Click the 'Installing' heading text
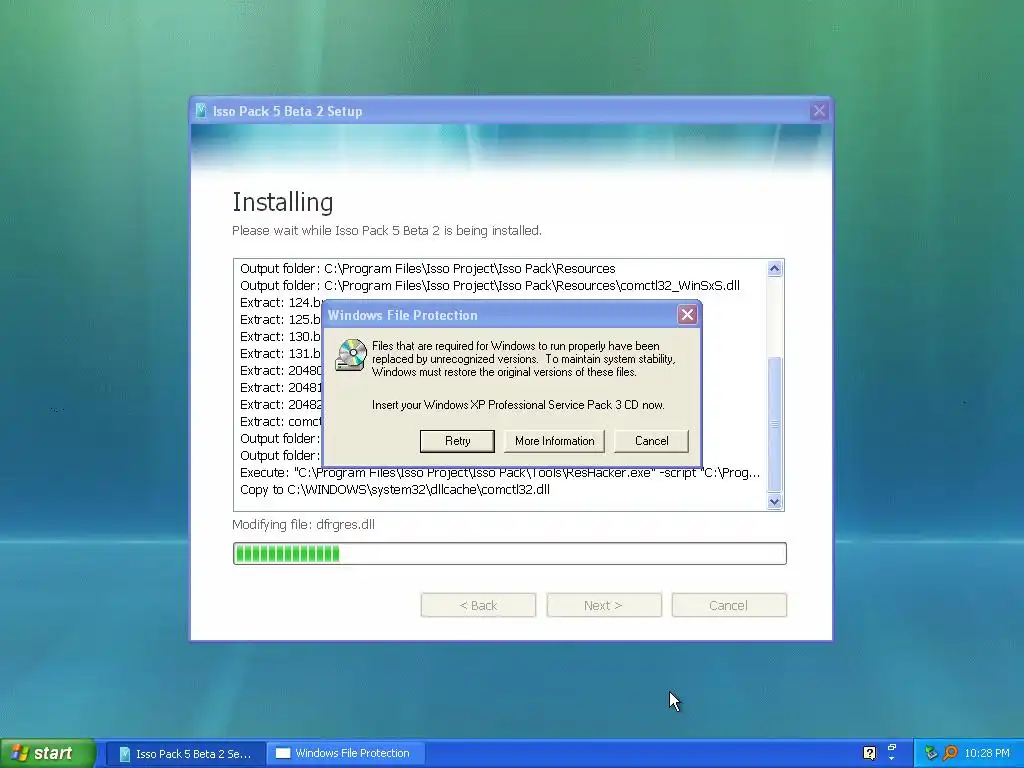Viewport: 1024px width, 768px height. (283, 202)
